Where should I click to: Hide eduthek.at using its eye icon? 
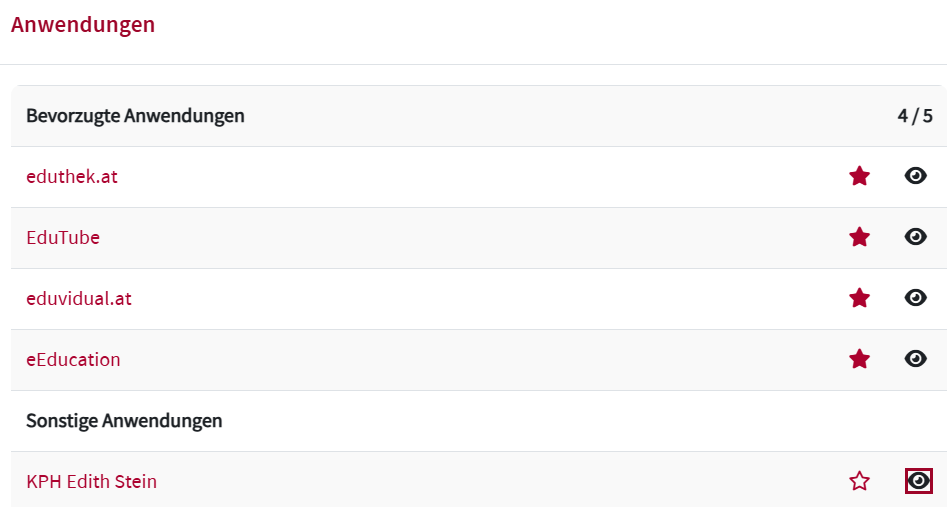[x=916, y=177]
